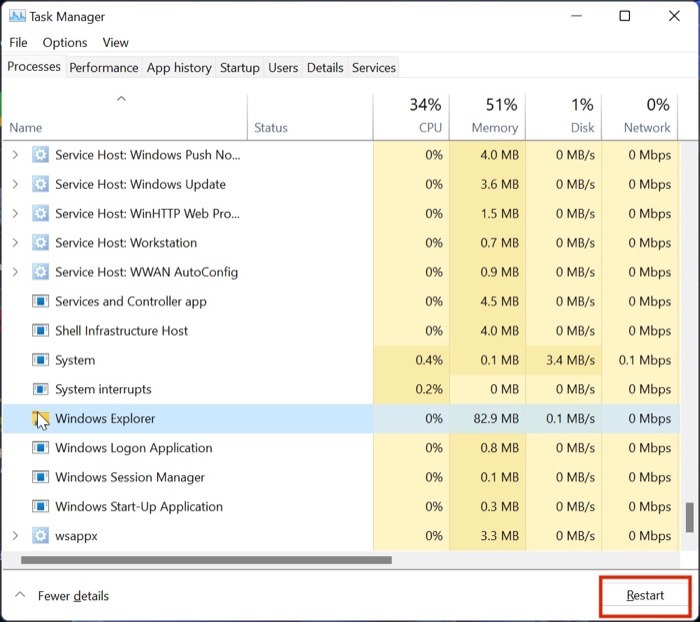Select the Windows Start-Up Application row name
This screenshot has height=622, width=700.
pos(139,506)
